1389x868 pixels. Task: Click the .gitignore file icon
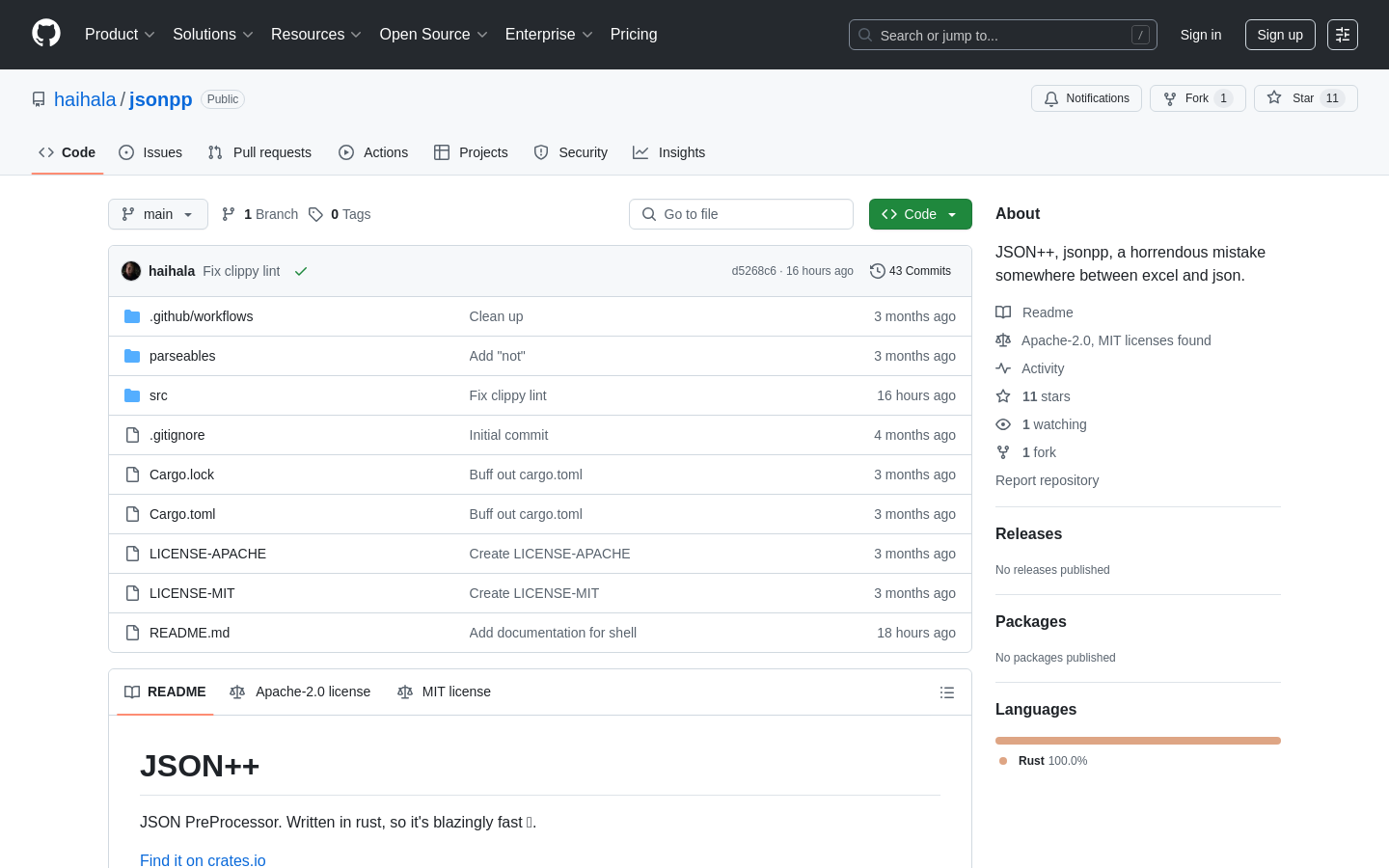pyautogui.click(x=132, y=435)
